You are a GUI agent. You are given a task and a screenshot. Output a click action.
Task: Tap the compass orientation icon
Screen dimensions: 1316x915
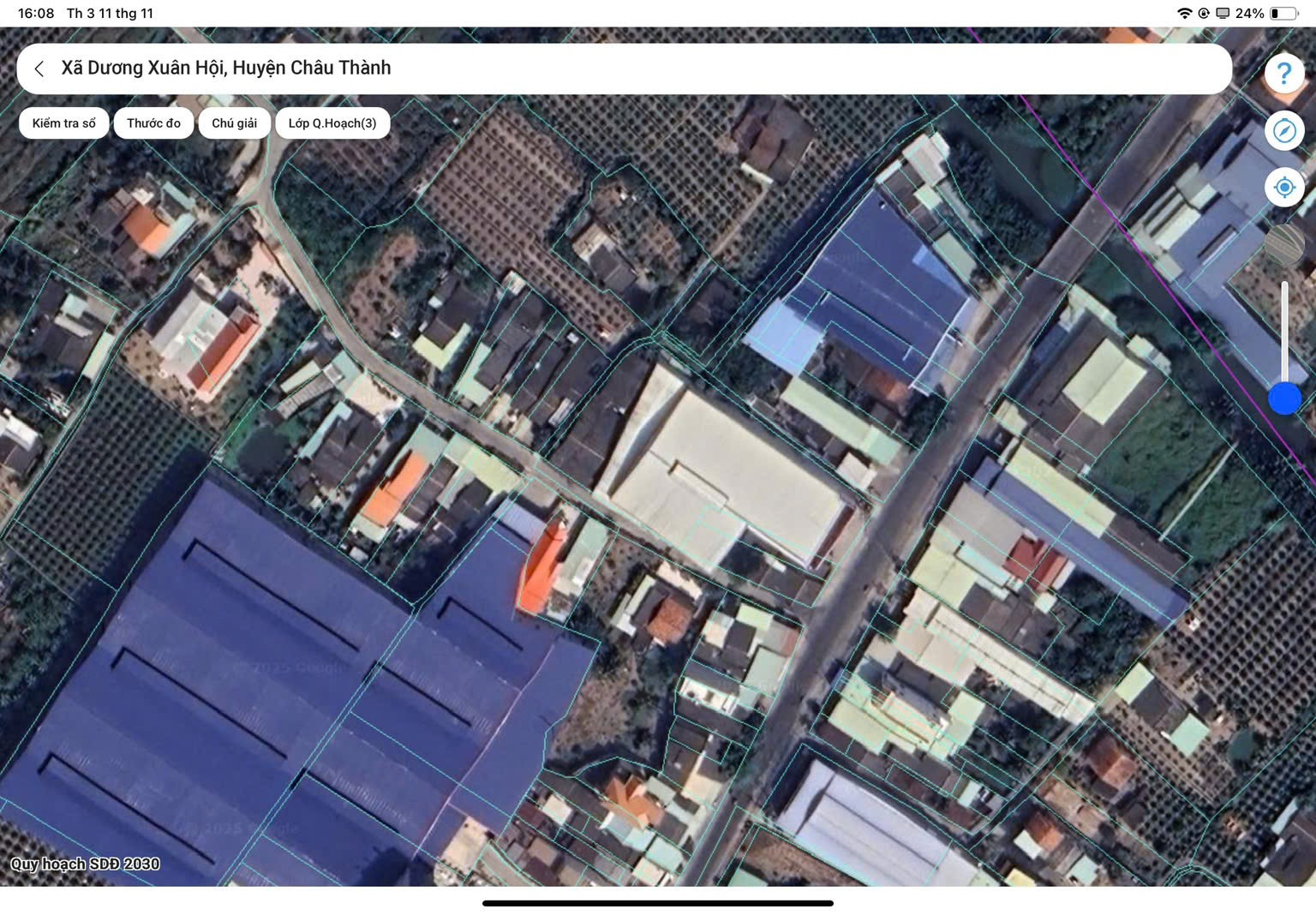tap(1283, 131)
